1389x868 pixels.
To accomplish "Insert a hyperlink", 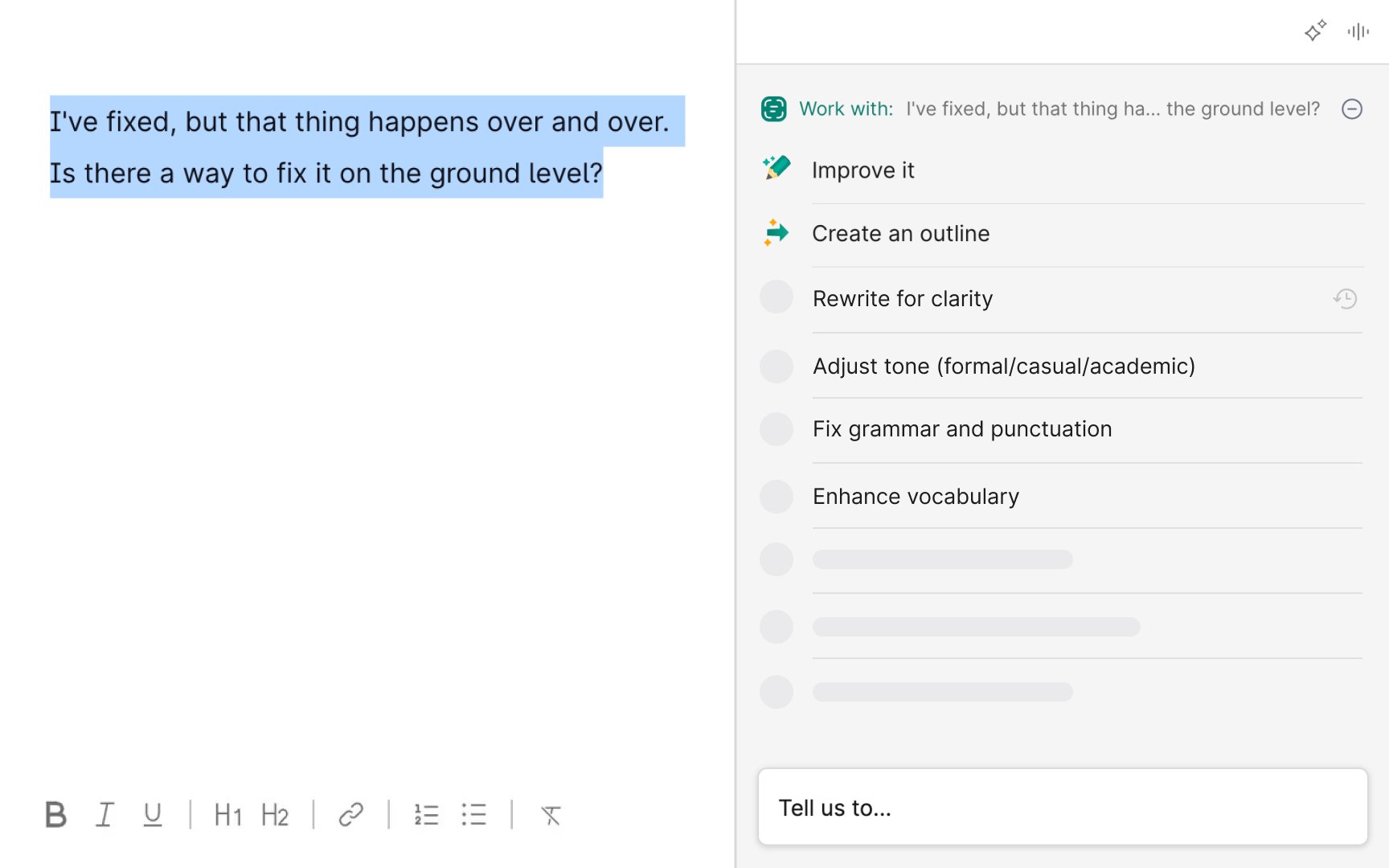I will (x=351, y=815).
